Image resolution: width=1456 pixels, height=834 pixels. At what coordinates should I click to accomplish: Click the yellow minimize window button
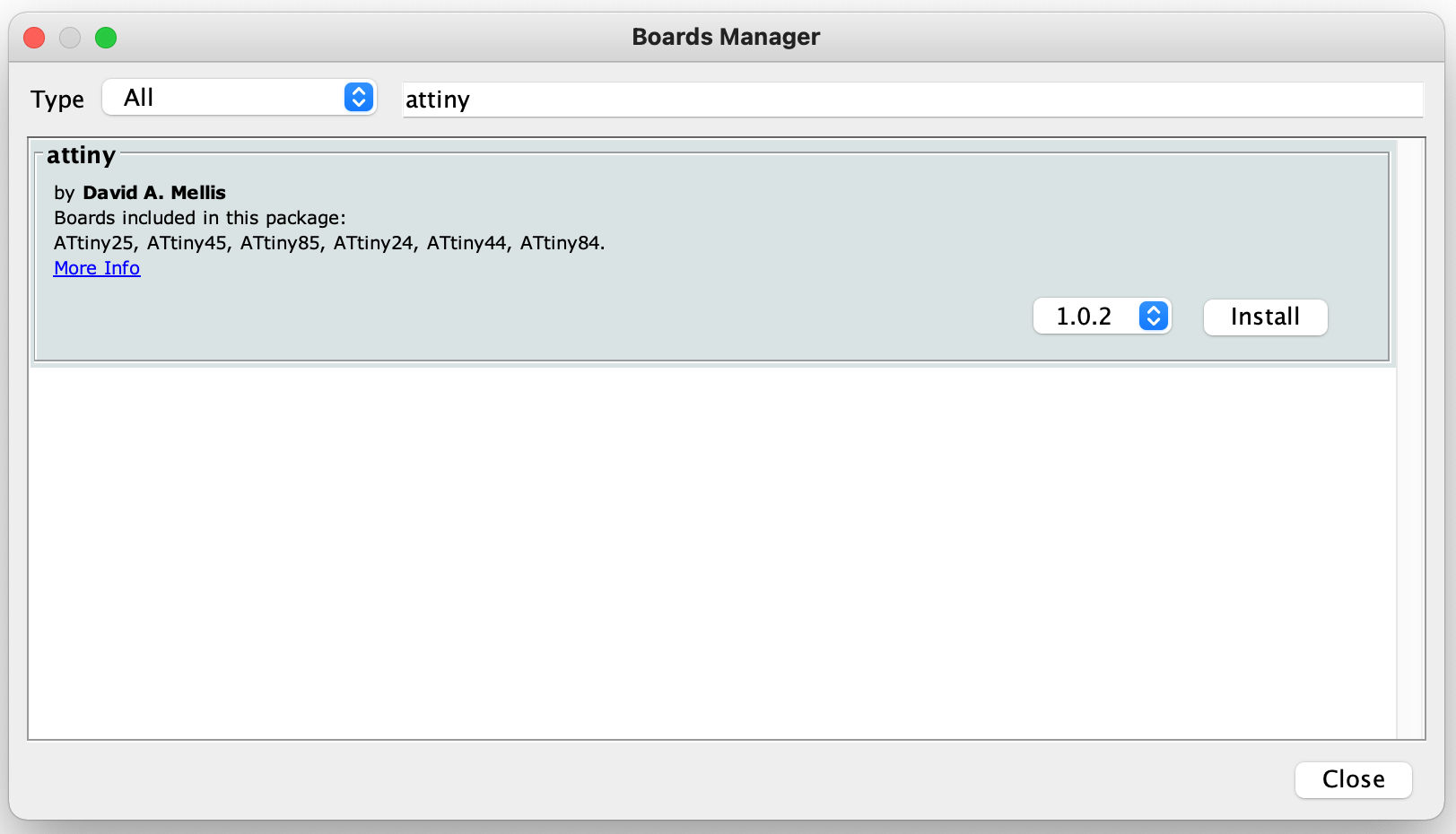(70, 38)
